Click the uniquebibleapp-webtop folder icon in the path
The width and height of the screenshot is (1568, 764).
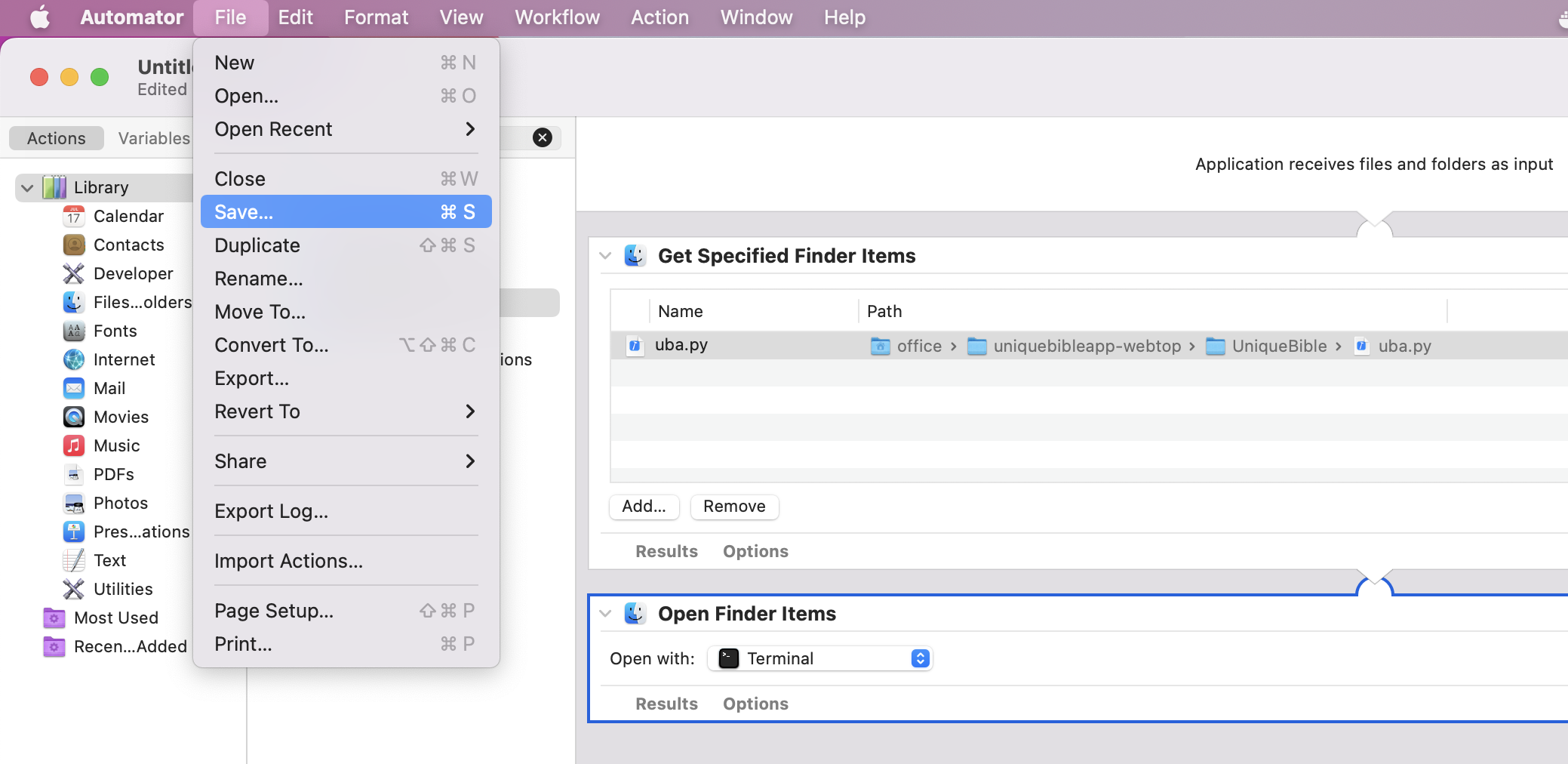(977, 346)
